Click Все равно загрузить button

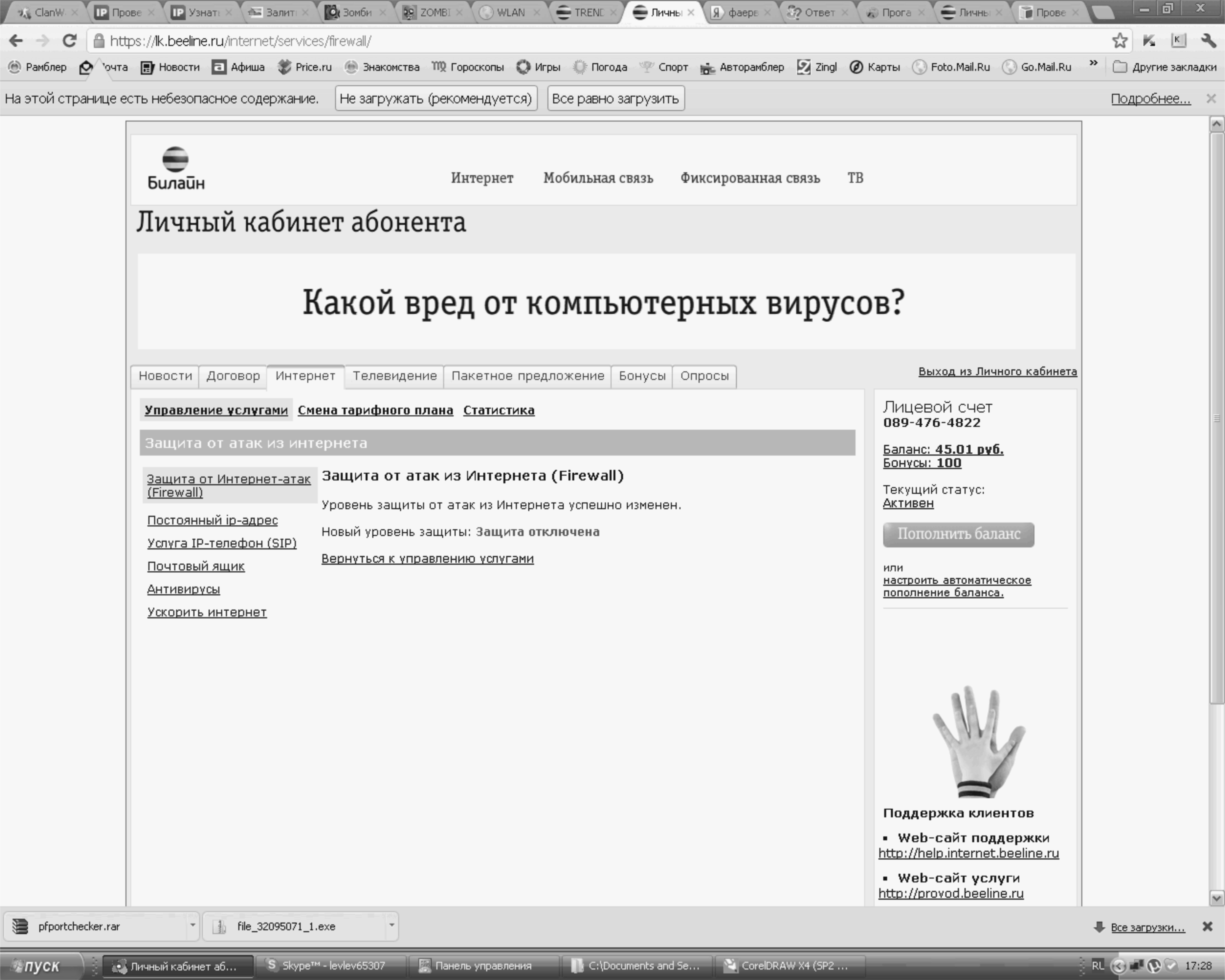(615, 98)
